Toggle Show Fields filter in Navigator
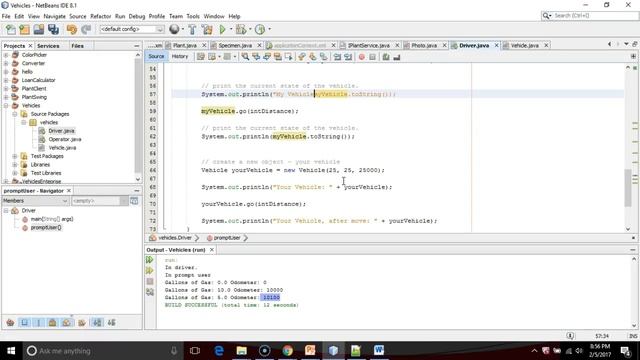 coord(24,323)
